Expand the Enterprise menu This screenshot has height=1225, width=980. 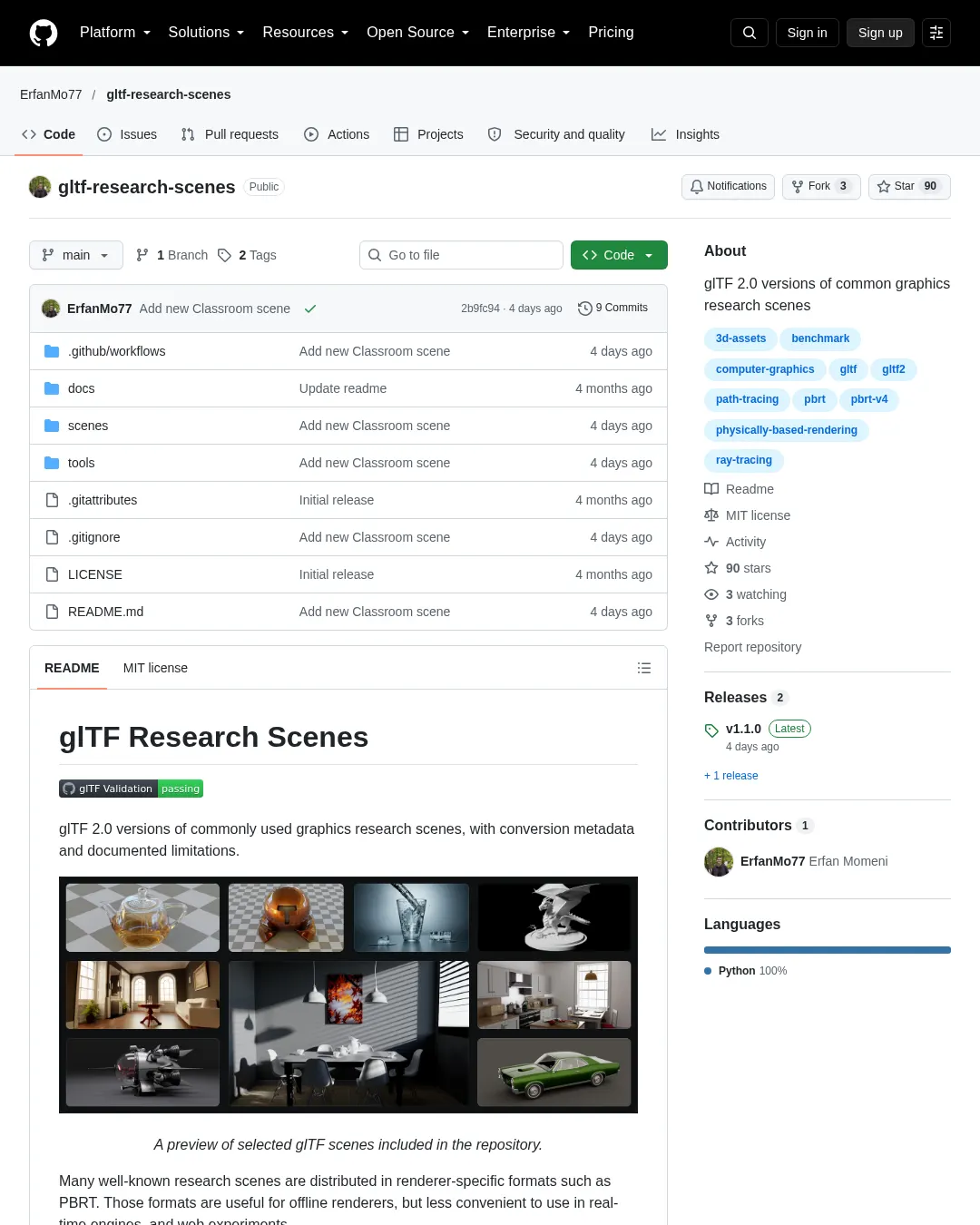[x=529, y=33]
